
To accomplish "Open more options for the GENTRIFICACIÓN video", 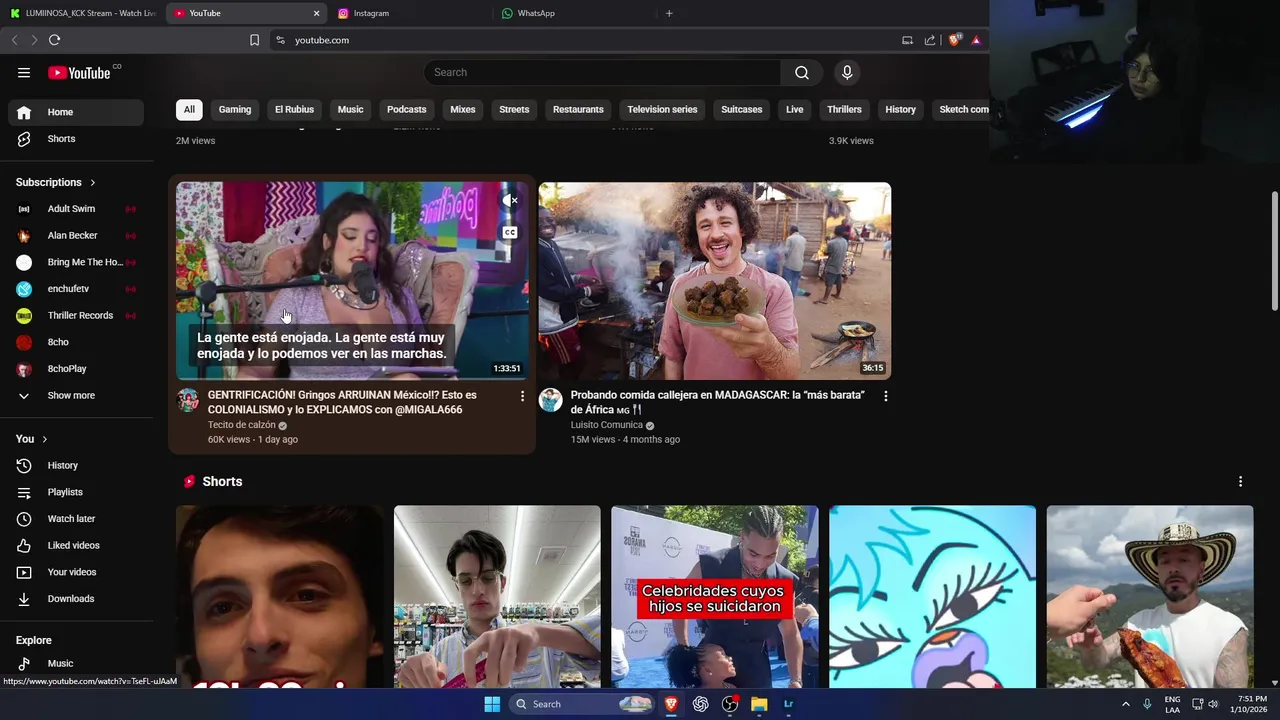I will 522,396.
